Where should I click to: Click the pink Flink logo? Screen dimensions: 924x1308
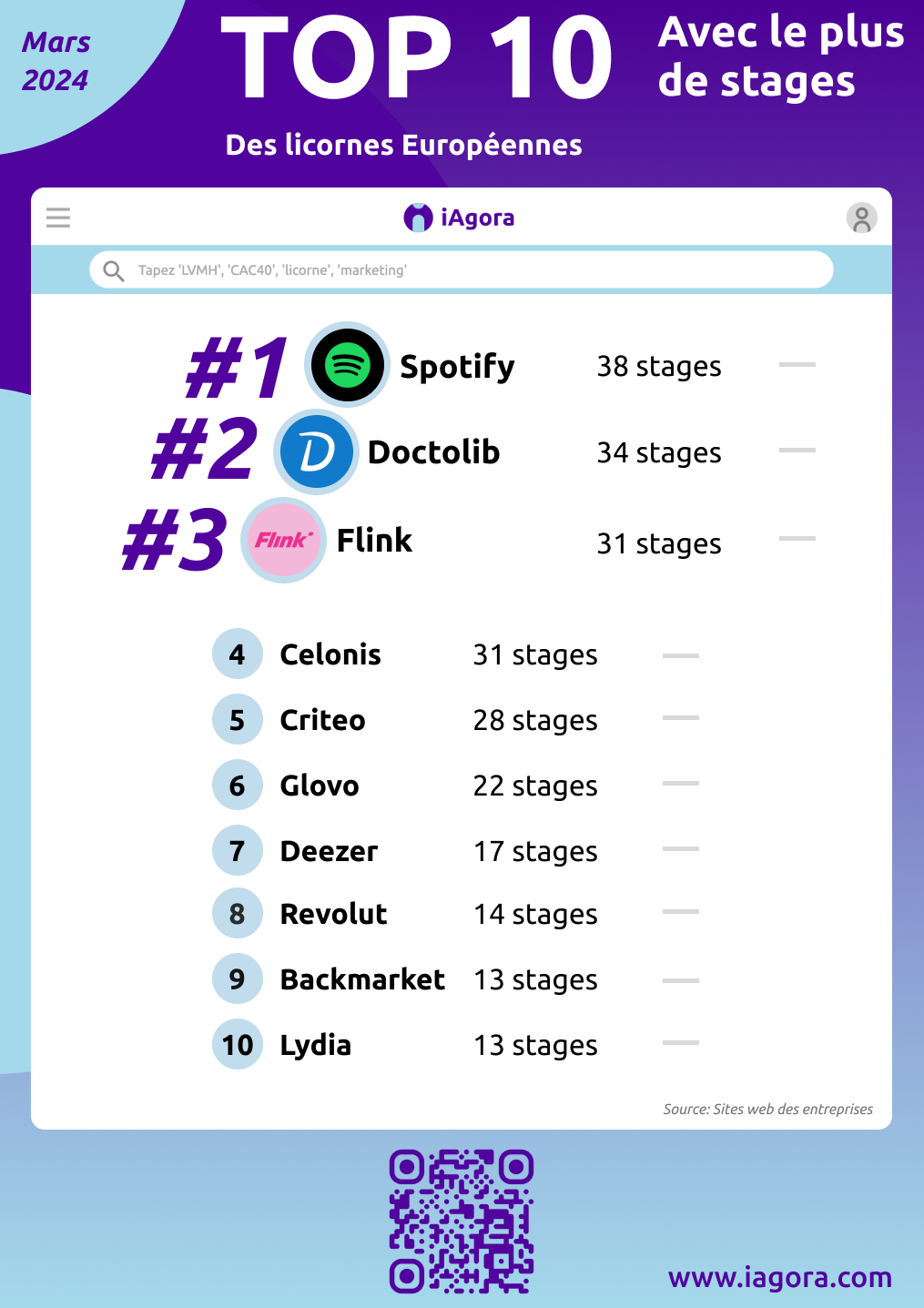[x=283, y=540]
